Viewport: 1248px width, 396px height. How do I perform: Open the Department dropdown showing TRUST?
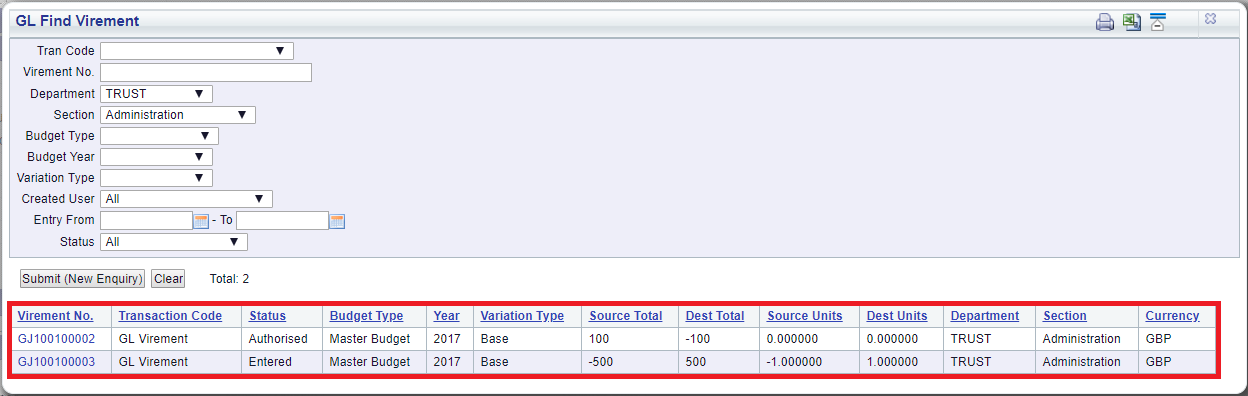(157, 94)
